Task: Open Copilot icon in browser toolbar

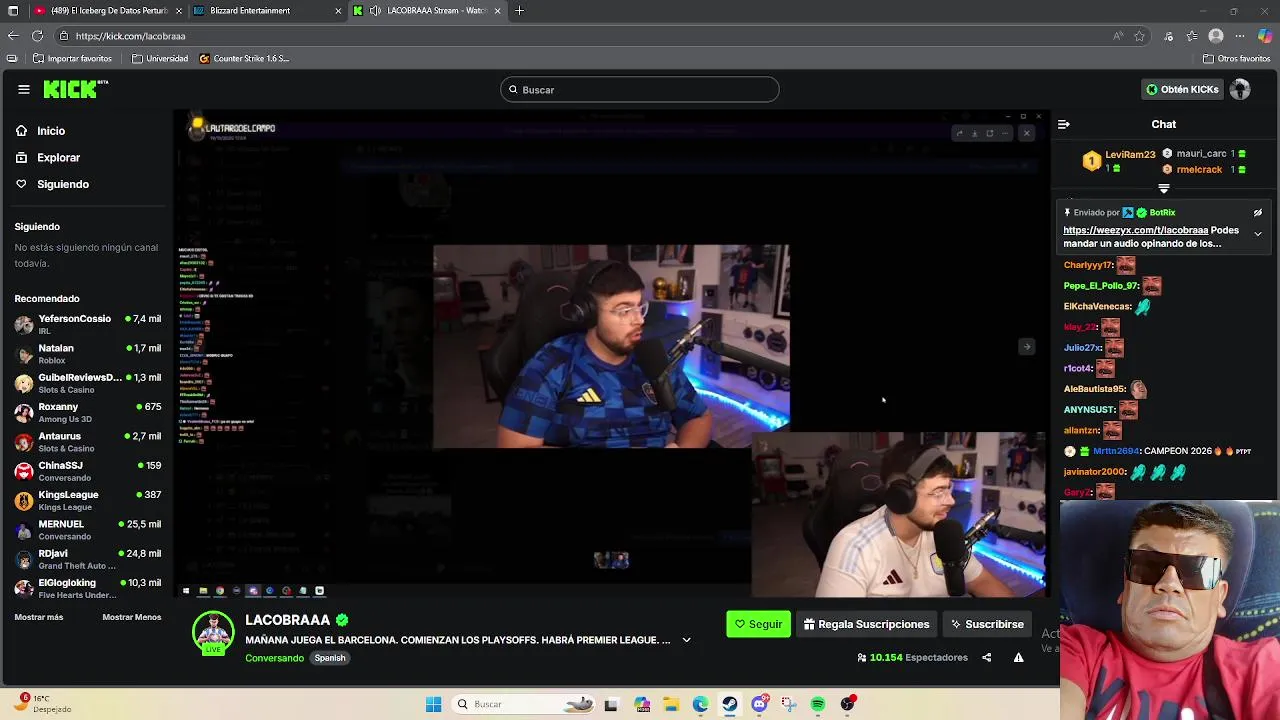Action: point(1265,36)
